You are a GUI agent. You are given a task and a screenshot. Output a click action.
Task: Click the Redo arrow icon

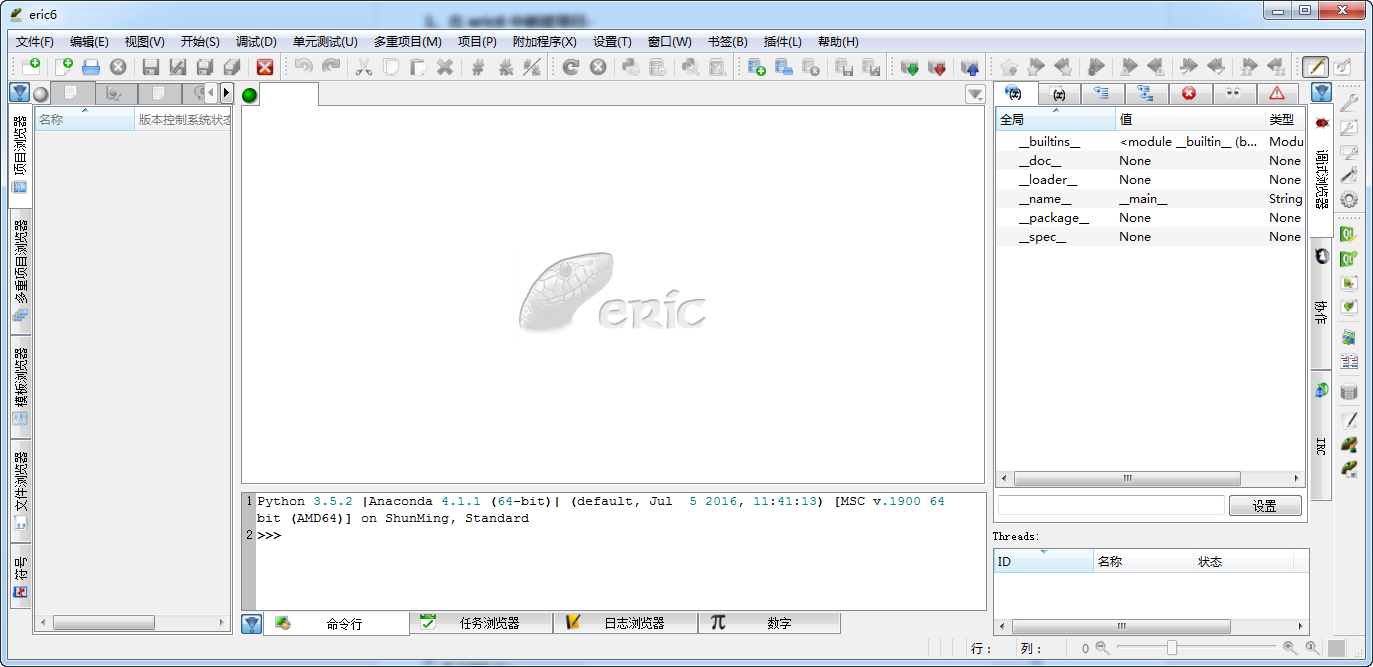(330, 67)
